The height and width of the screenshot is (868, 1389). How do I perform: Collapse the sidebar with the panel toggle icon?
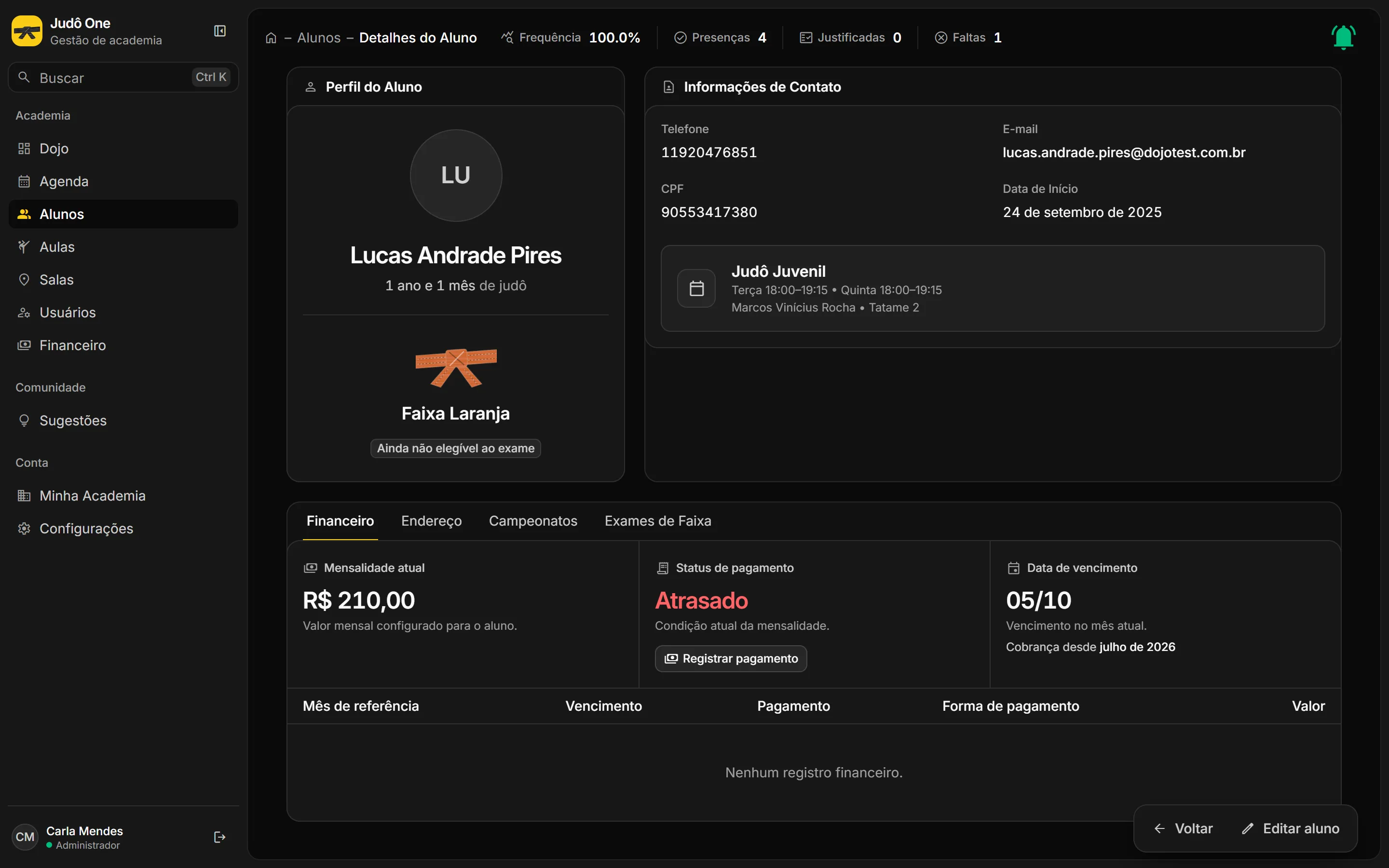click(x=220, y=31)
